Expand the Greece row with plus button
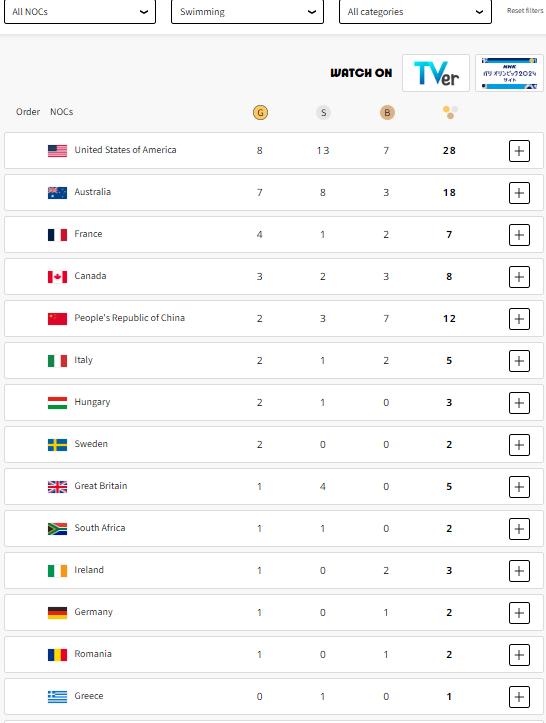The image size is (546, 723). (519, 696)
